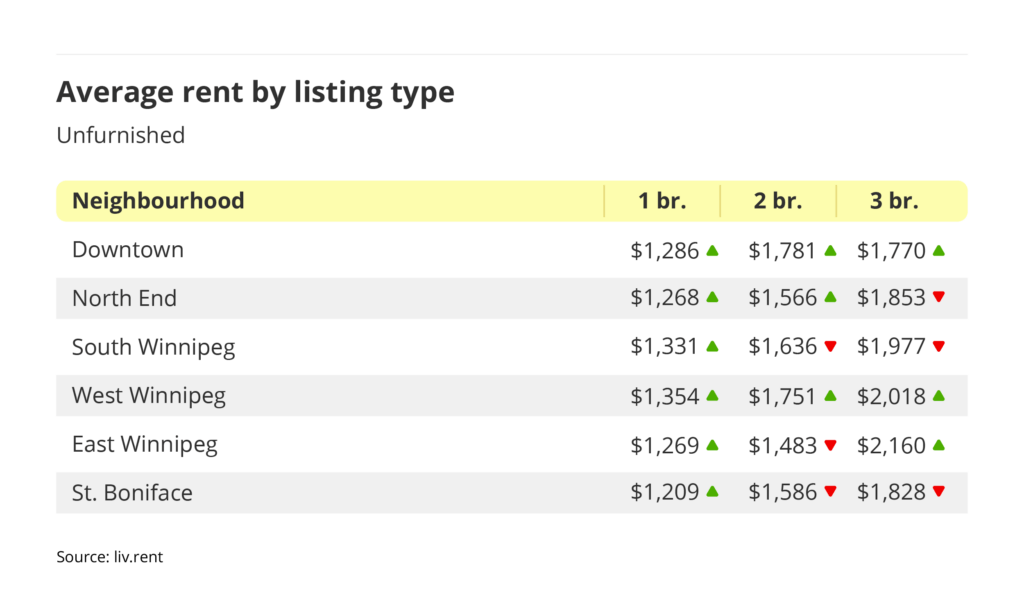Click green up arrow beside Downtown $1,286
1024x604 pixels.
712,250
